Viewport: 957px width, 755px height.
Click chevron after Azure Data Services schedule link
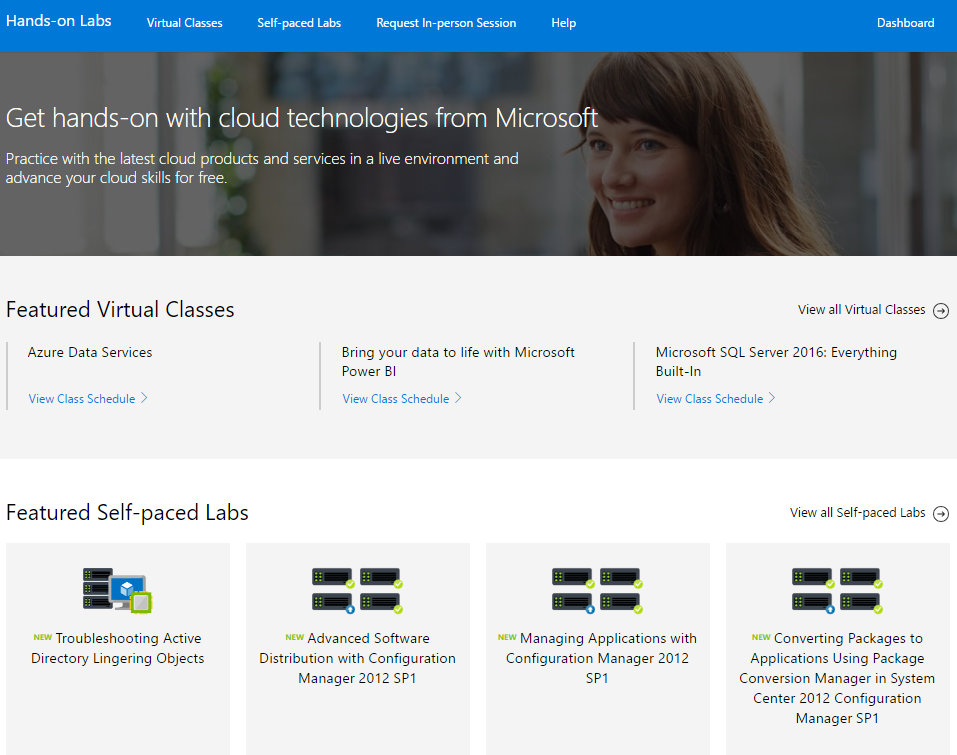click(145, 398)
